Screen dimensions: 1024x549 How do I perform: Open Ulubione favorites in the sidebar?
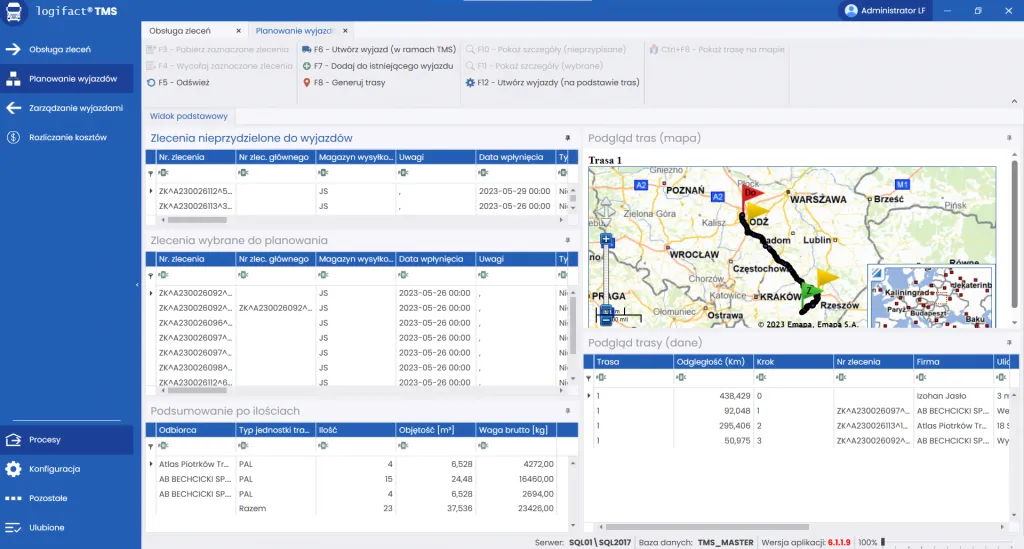click(x=47, y=527)
